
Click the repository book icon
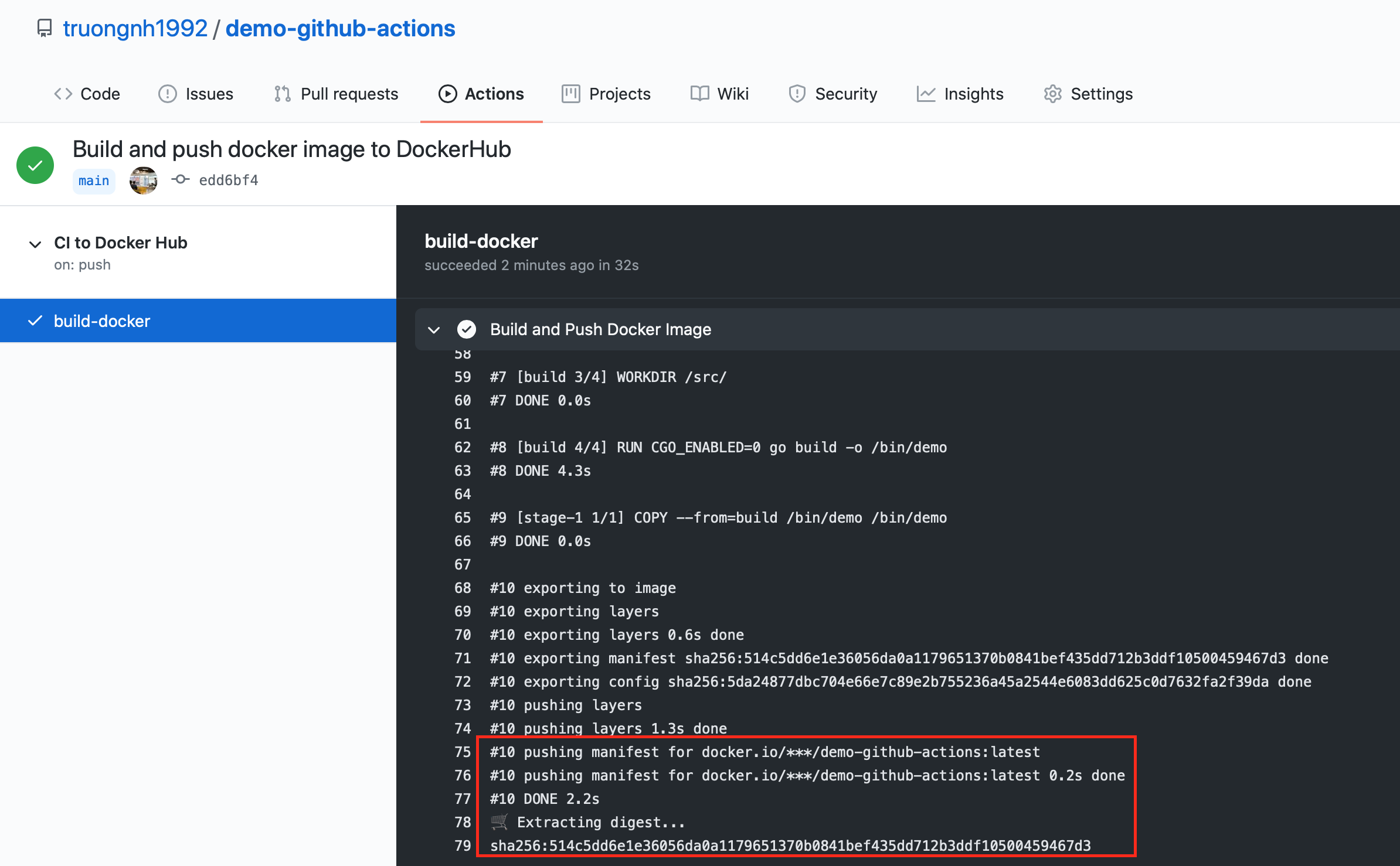point(45,28)
